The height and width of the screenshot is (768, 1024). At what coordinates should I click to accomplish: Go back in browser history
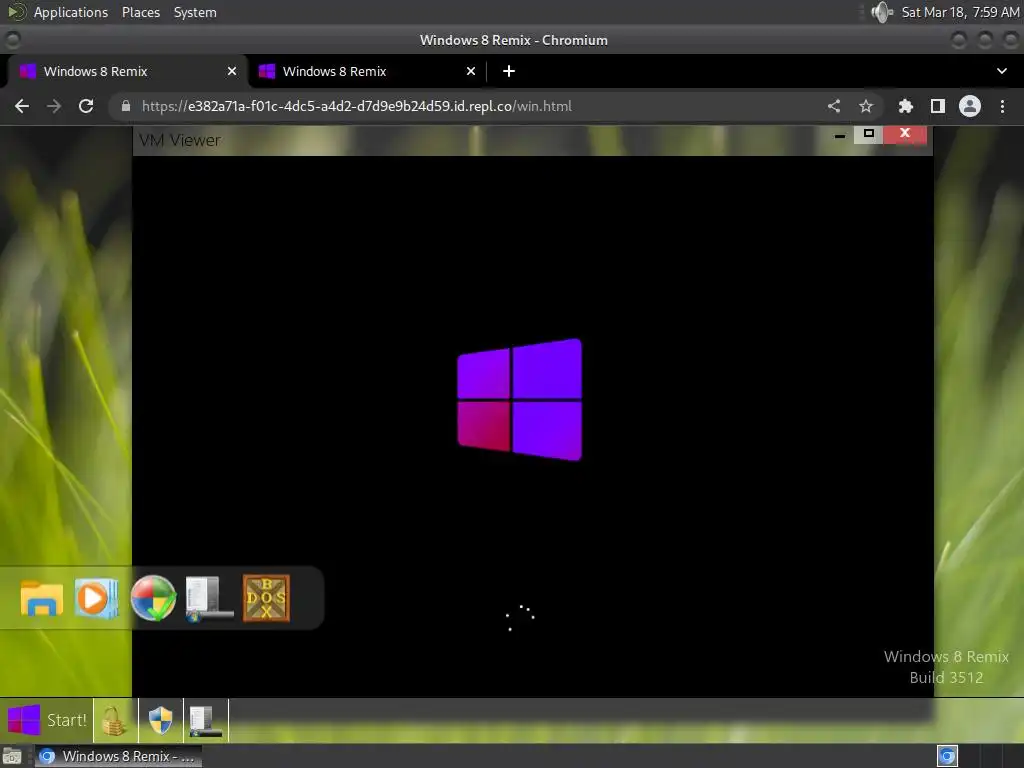tap(22, 106)
